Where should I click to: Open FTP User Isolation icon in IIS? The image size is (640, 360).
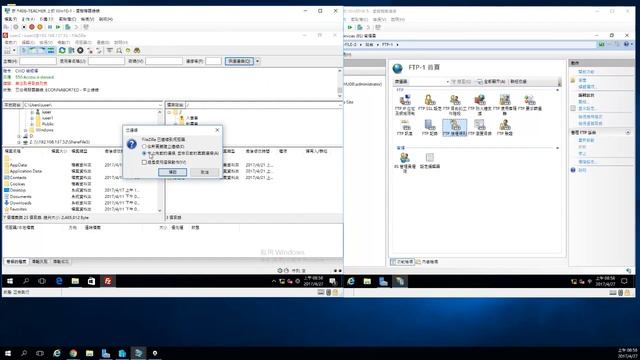tap(505, 104)
